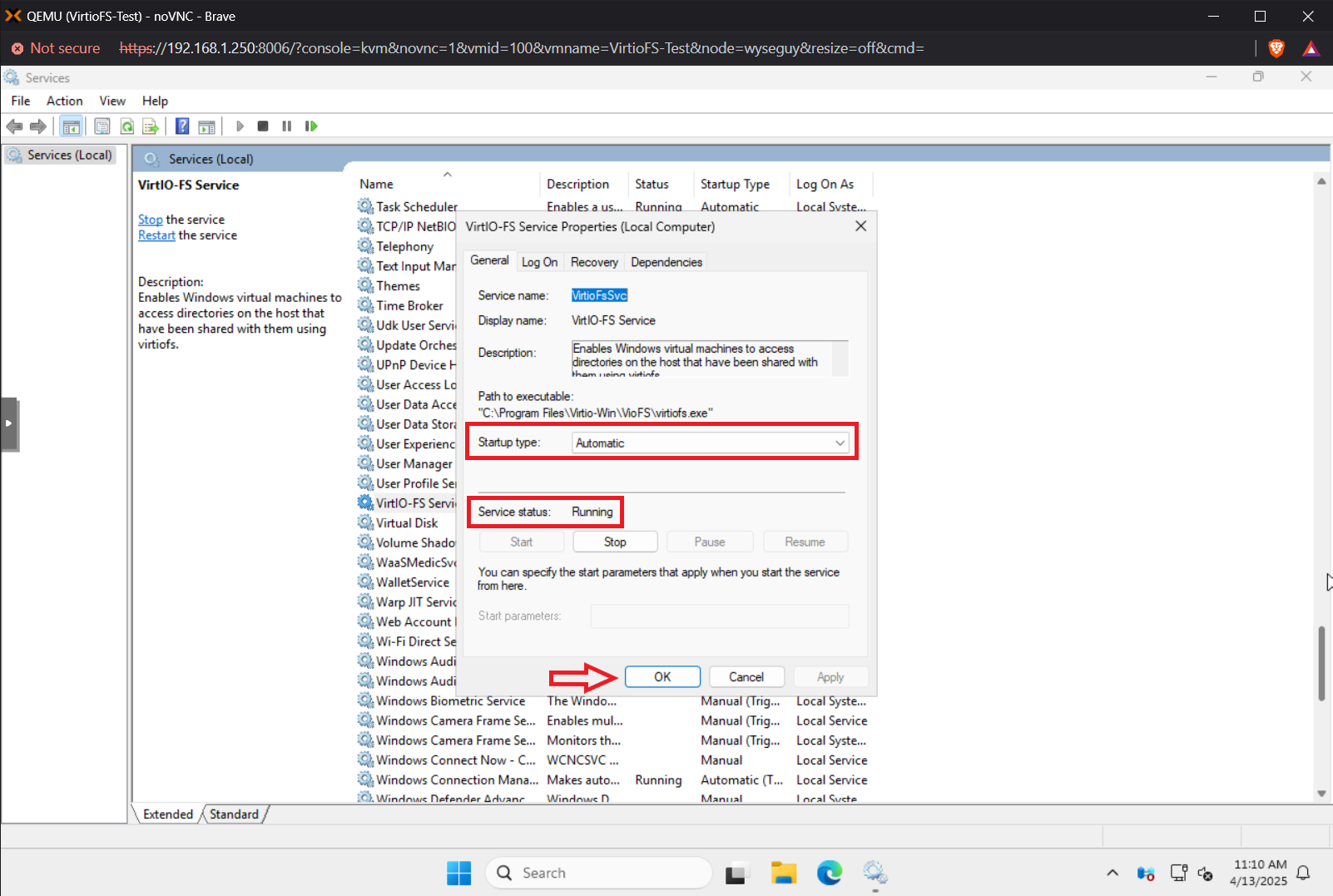This screenshot has height=896, width=1333.
Task: Click the Refresh toolbar icon
Action: point(126,126)
